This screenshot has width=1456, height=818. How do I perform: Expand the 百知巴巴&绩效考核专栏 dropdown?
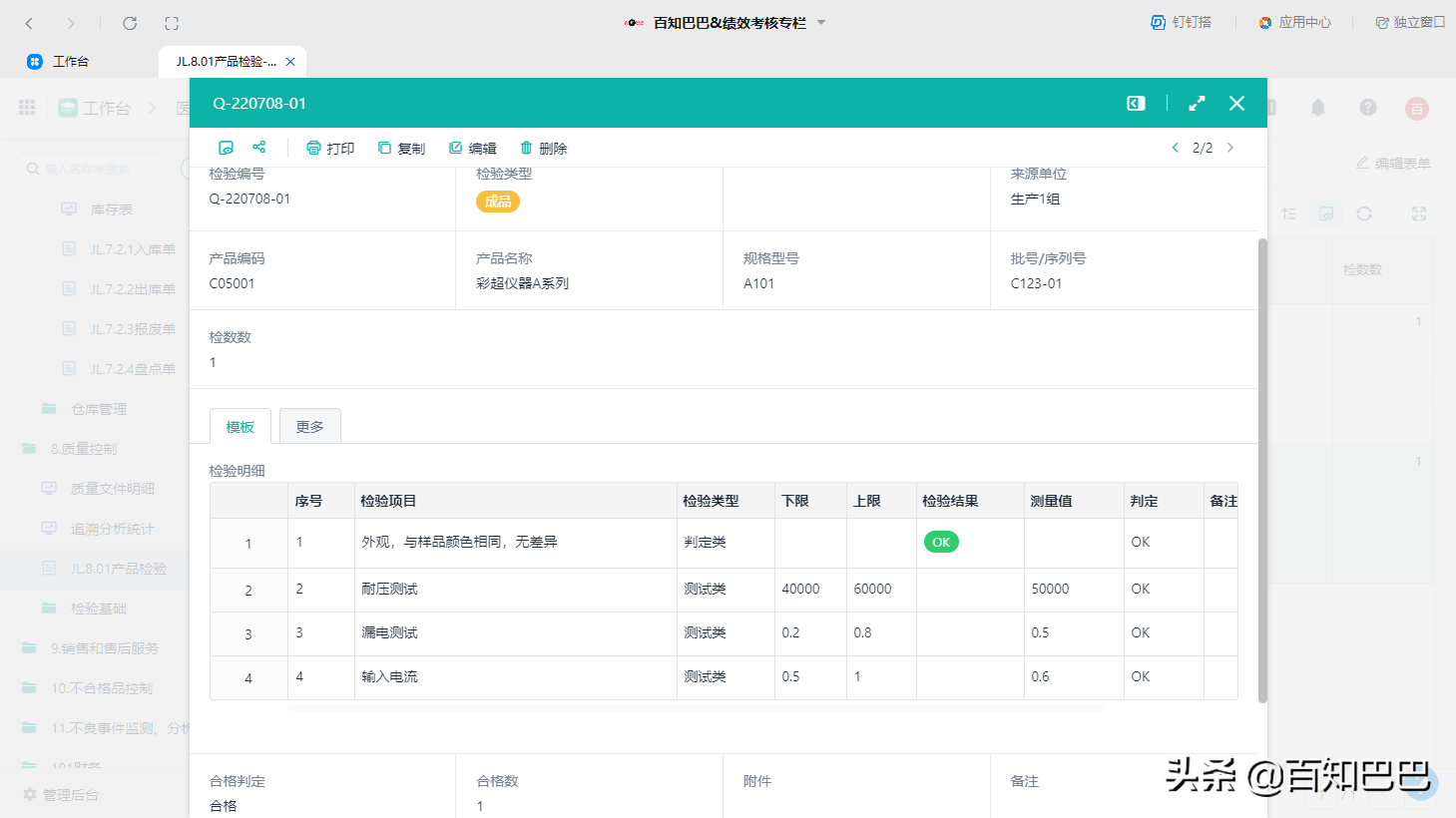click(821, 22)
